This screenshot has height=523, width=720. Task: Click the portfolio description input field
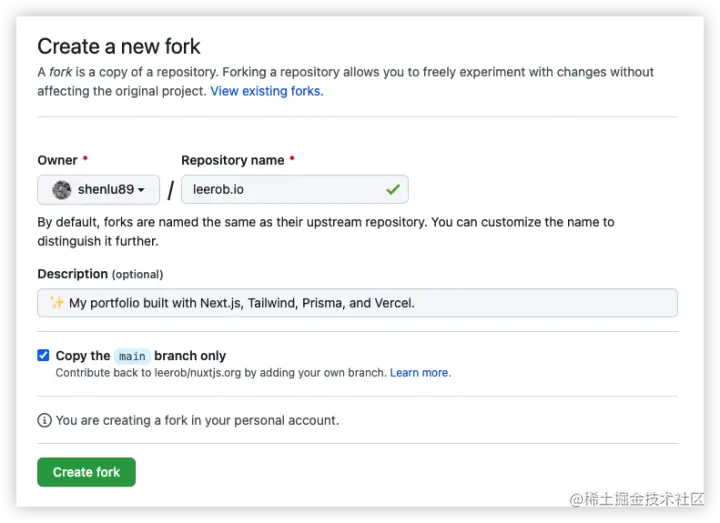(357, 303)
